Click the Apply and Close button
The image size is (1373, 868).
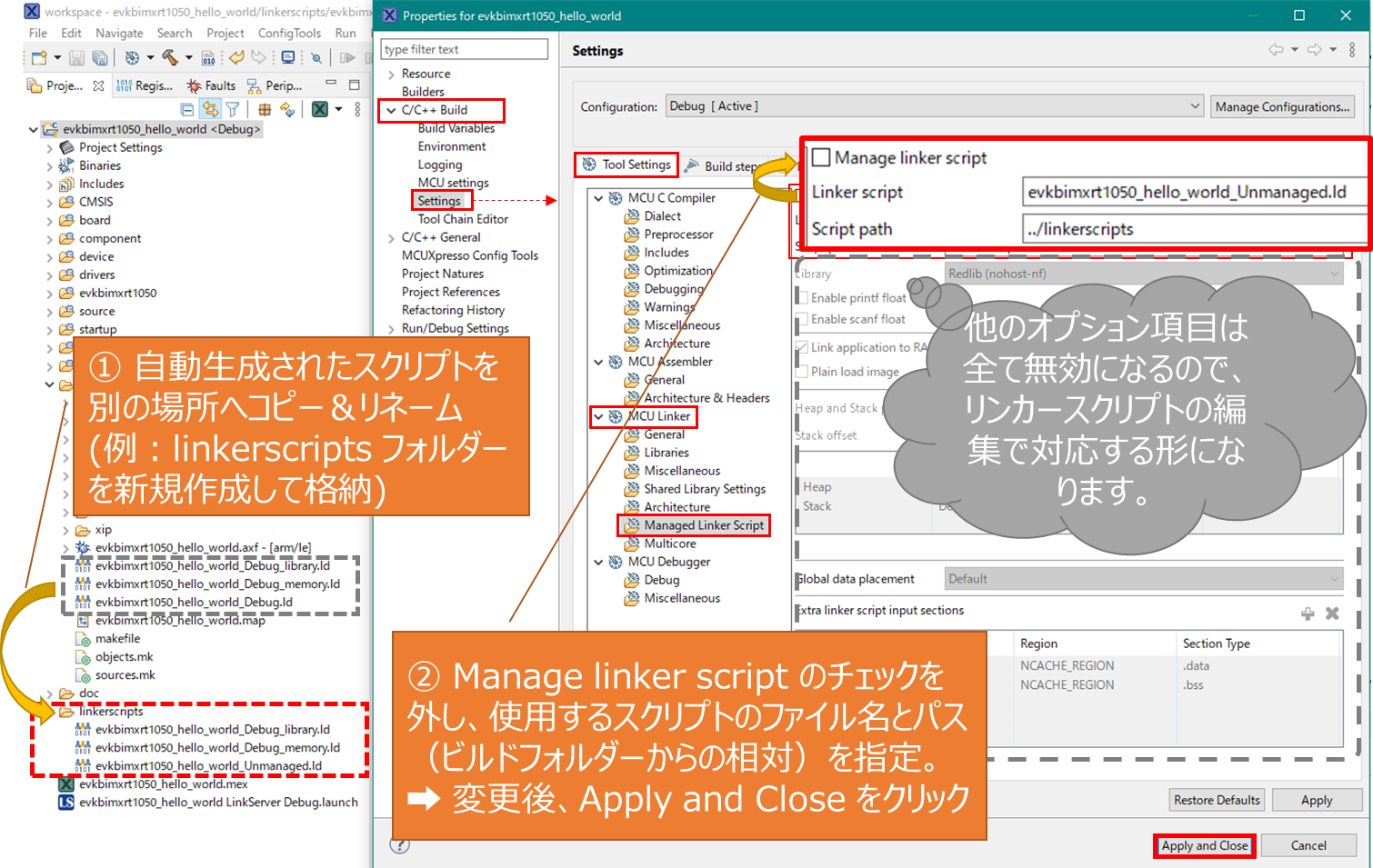click(1204, 845)
